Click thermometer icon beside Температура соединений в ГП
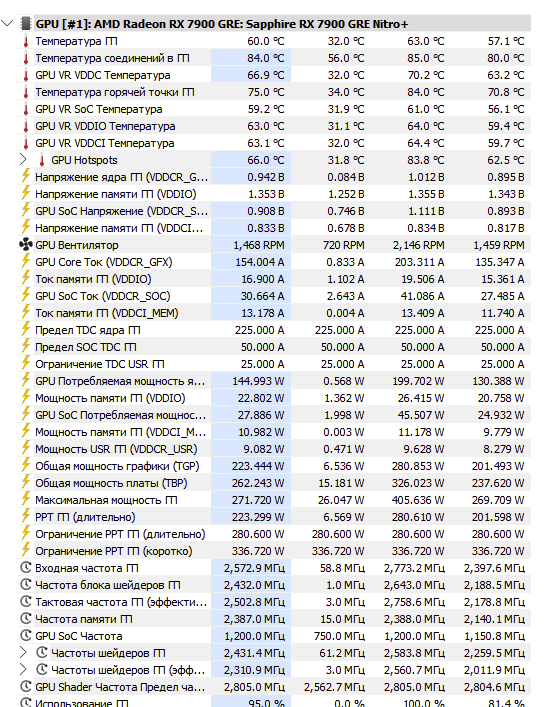 click(26, 59)
